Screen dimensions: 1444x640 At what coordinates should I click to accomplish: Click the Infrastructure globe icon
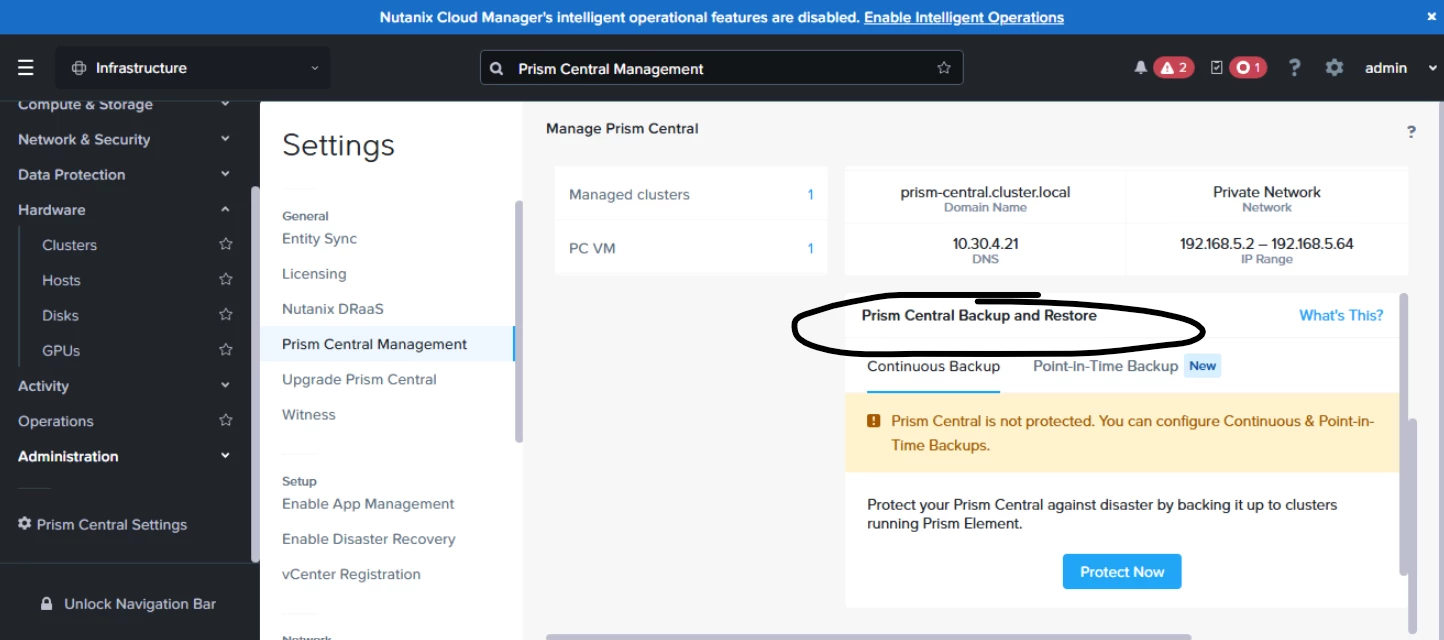point(79,68)
